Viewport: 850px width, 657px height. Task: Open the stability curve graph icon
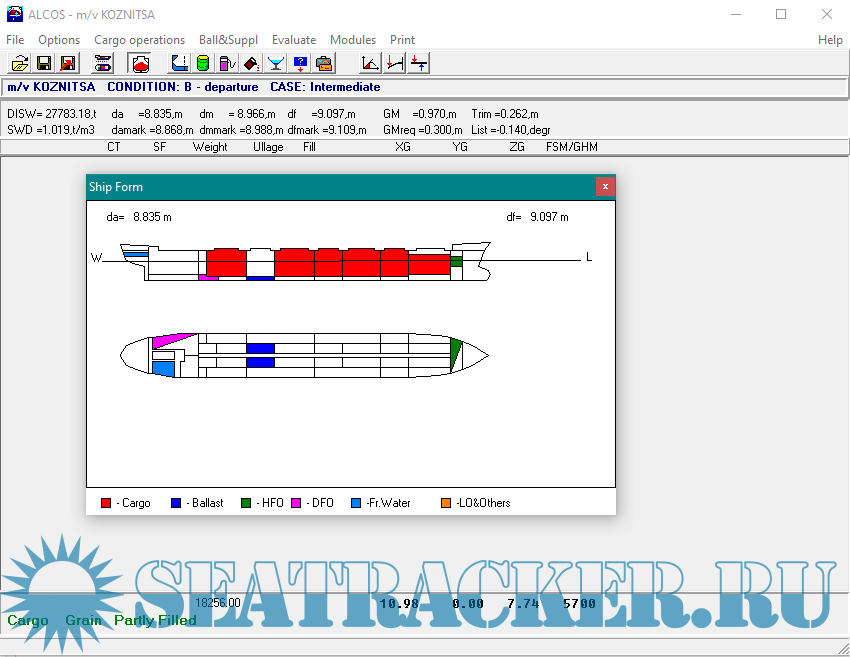(370, 63)
